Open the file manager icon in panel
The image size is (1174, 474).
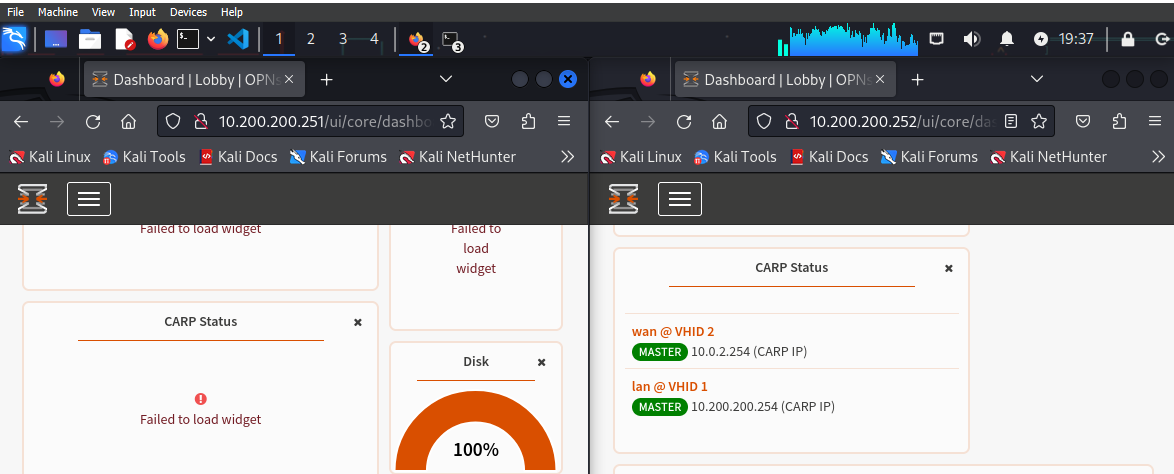coord(90,39)
